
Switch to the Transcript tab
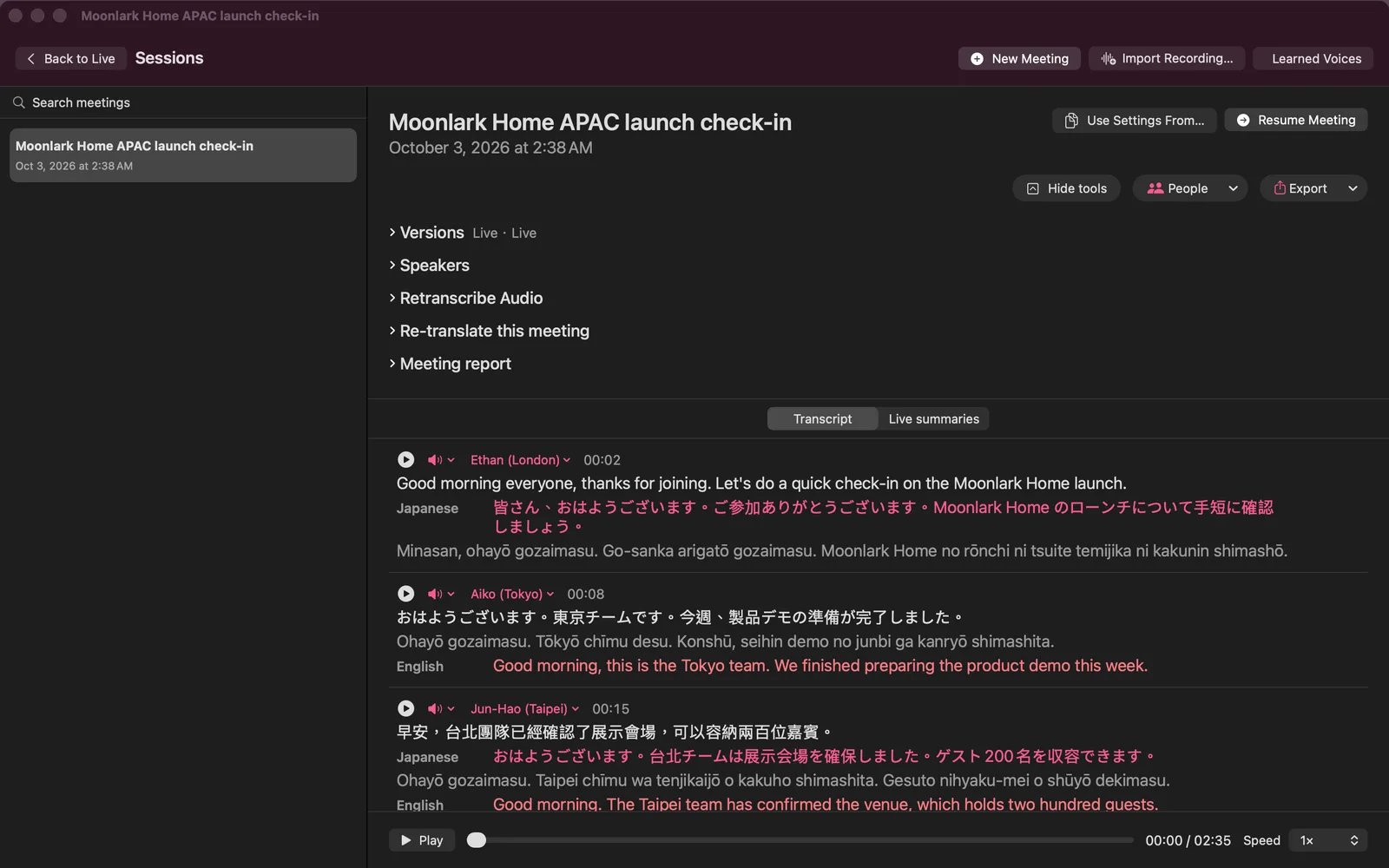(x=822, y=418)
